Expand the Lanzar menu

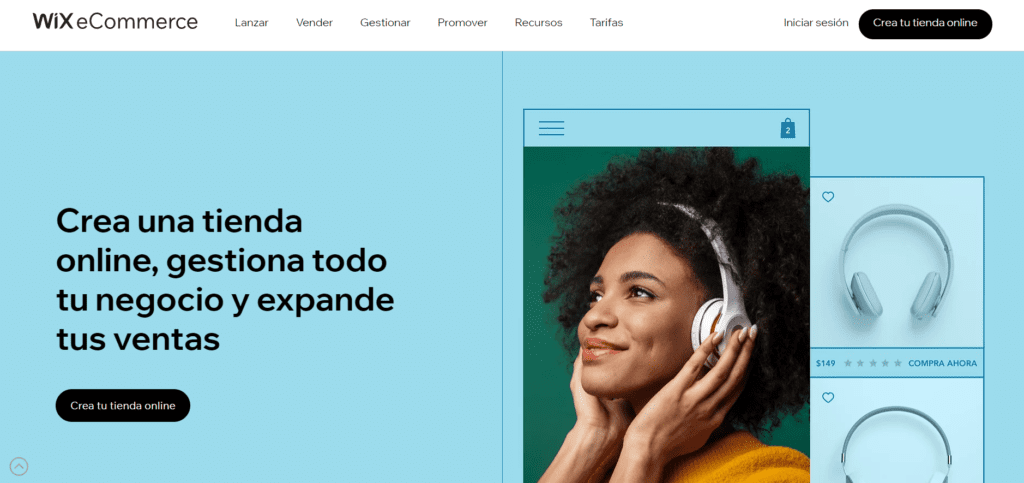251,22
